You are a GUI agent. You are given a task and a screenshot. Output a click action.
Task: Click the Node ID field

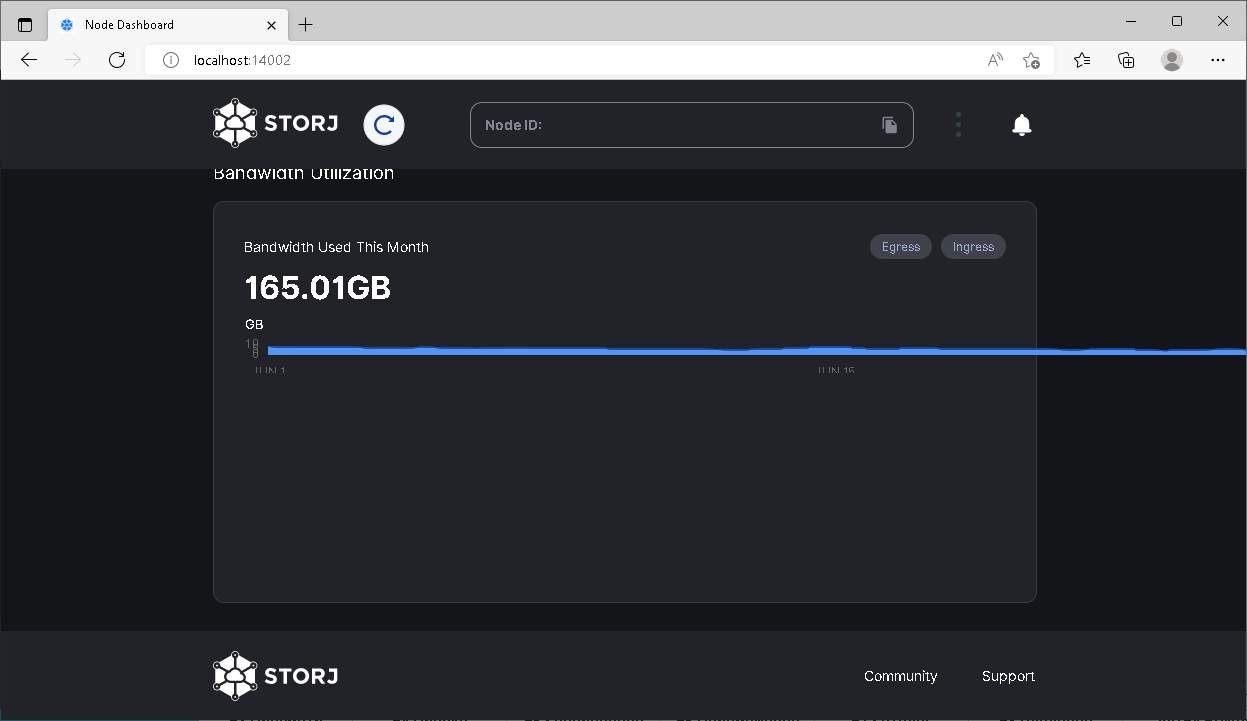[x=692, y=125]
